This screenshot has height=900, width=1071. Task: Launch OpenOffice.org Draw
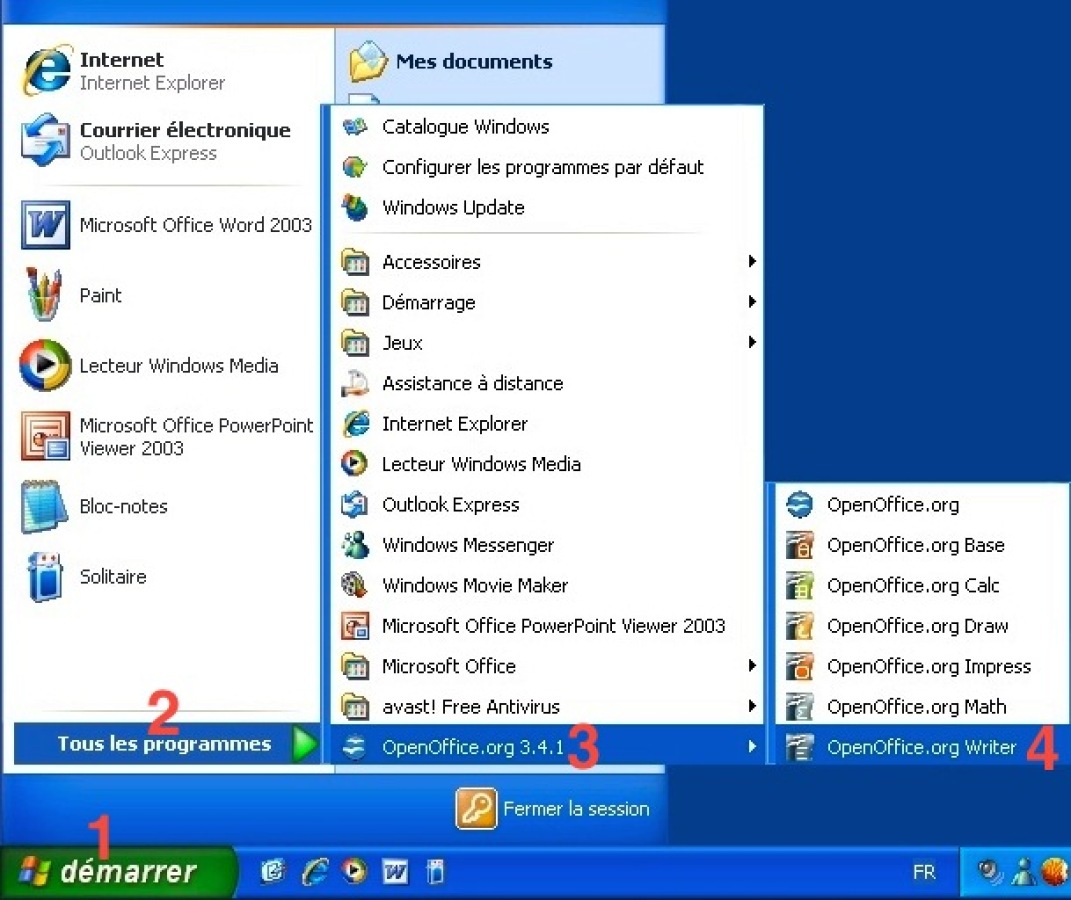tap(922, 625)
